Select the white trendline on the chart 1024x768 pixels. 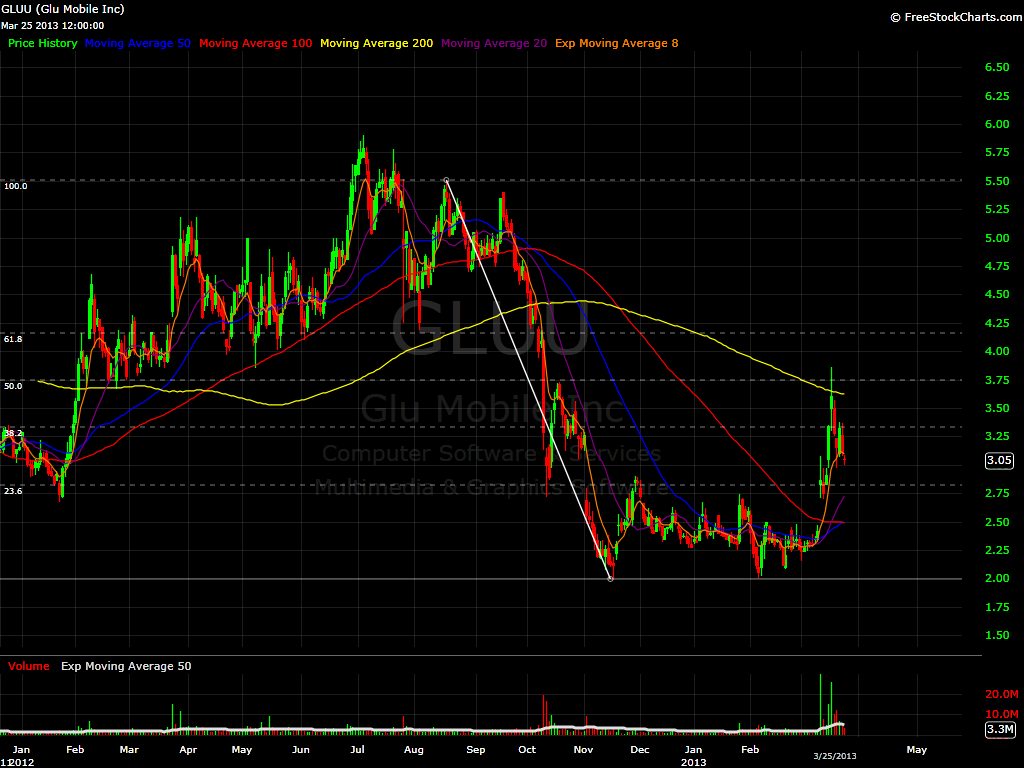pos(530,380)
